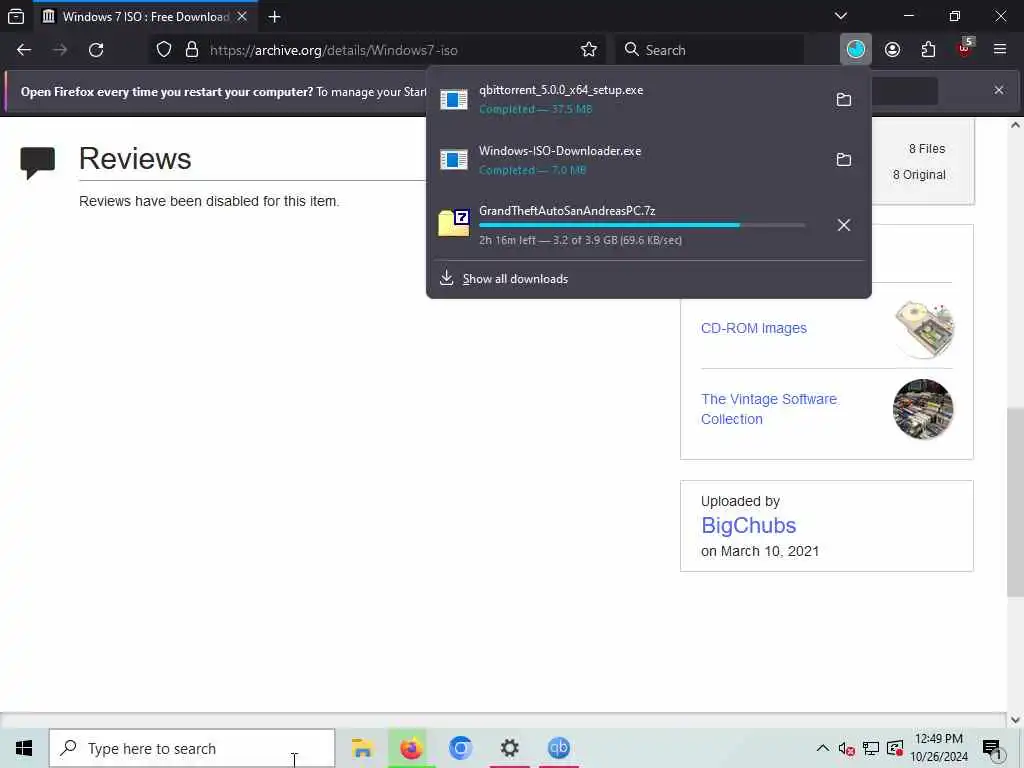Open the Extensions puzzle icon
The width and height of the screenshot is (1024, 768).
[928, 50]
